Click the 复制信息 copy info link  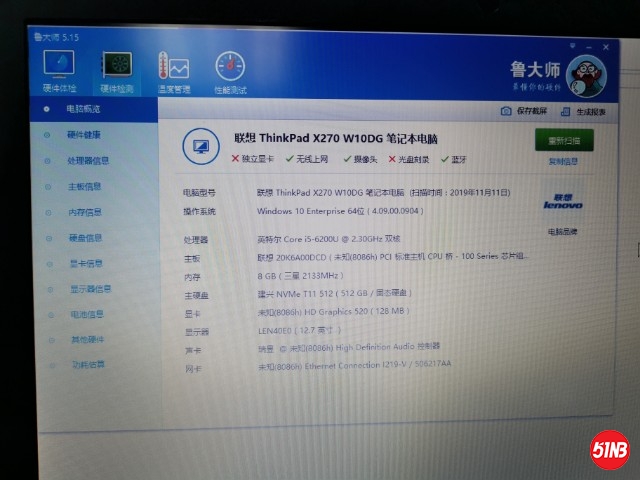pos(563,161)
